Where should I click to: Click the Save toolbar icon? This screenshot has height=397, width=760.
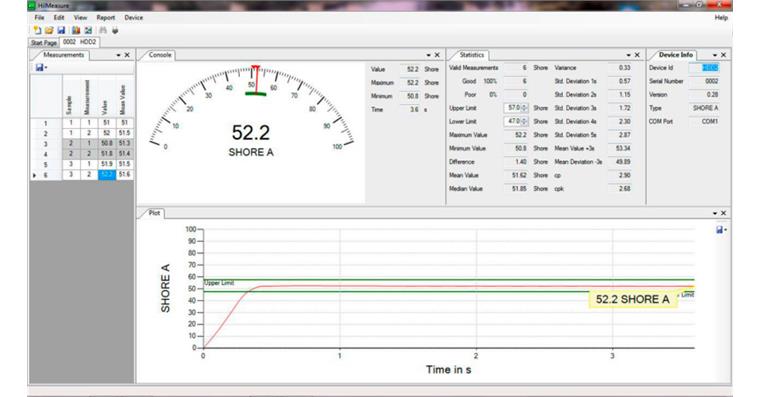click(x=61, y=31)
